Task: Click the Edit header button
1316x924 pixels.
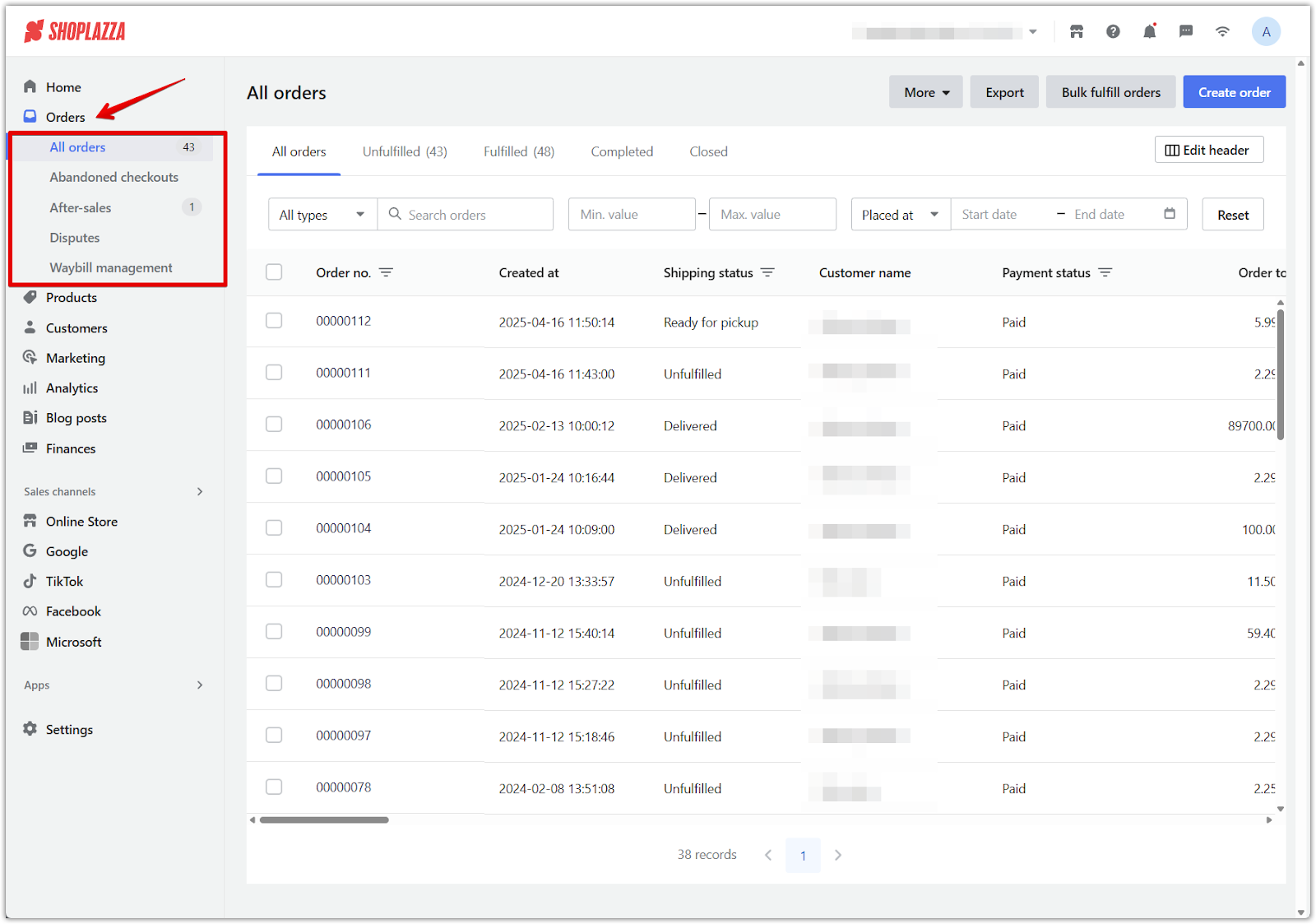Action: pyautogui.click(x=1208, y=150)
